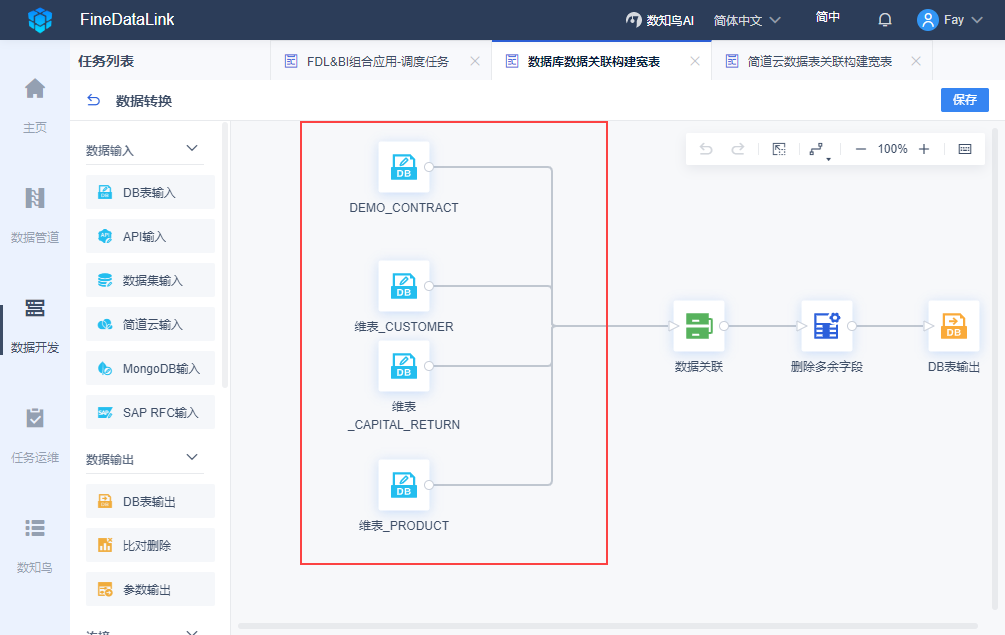
Task: Select the DB表输出 node on canvas
Action: click(954, 326)
